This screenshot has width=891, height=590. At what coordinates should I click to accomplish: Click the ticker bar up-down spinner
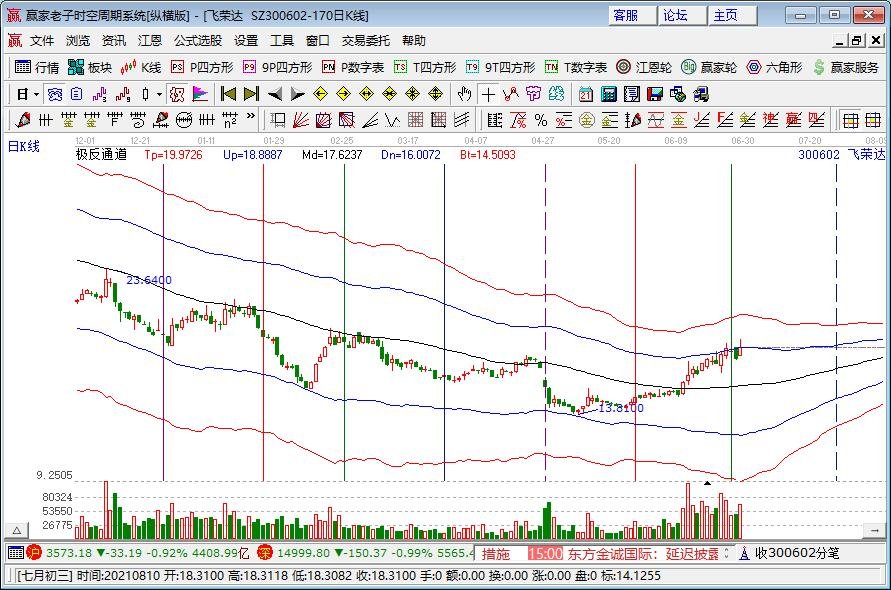(726, 553)
